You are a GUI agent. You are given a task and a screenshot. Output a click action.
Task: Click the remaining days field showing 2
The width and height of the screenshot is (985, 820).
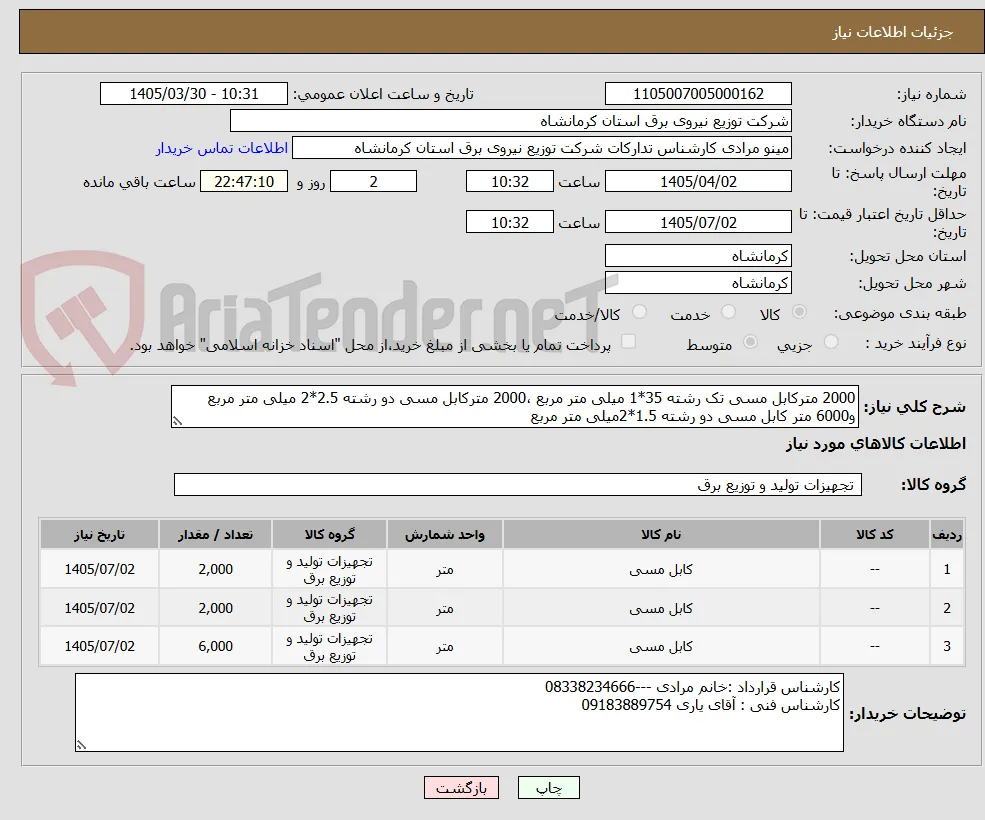pyautogui.click(x=373, y=182)
